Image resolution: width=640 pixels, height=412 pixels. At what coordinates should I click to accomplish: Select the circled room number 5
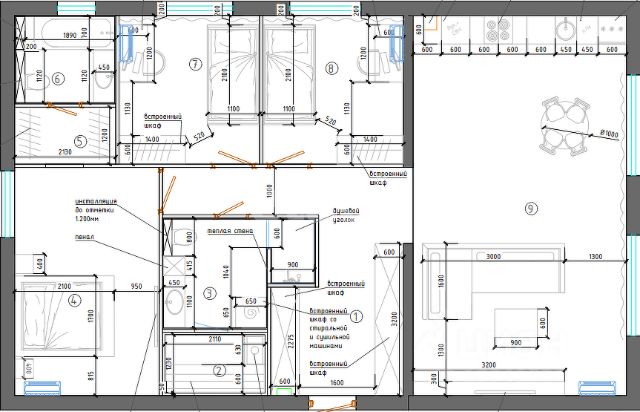tap(80, 141)
